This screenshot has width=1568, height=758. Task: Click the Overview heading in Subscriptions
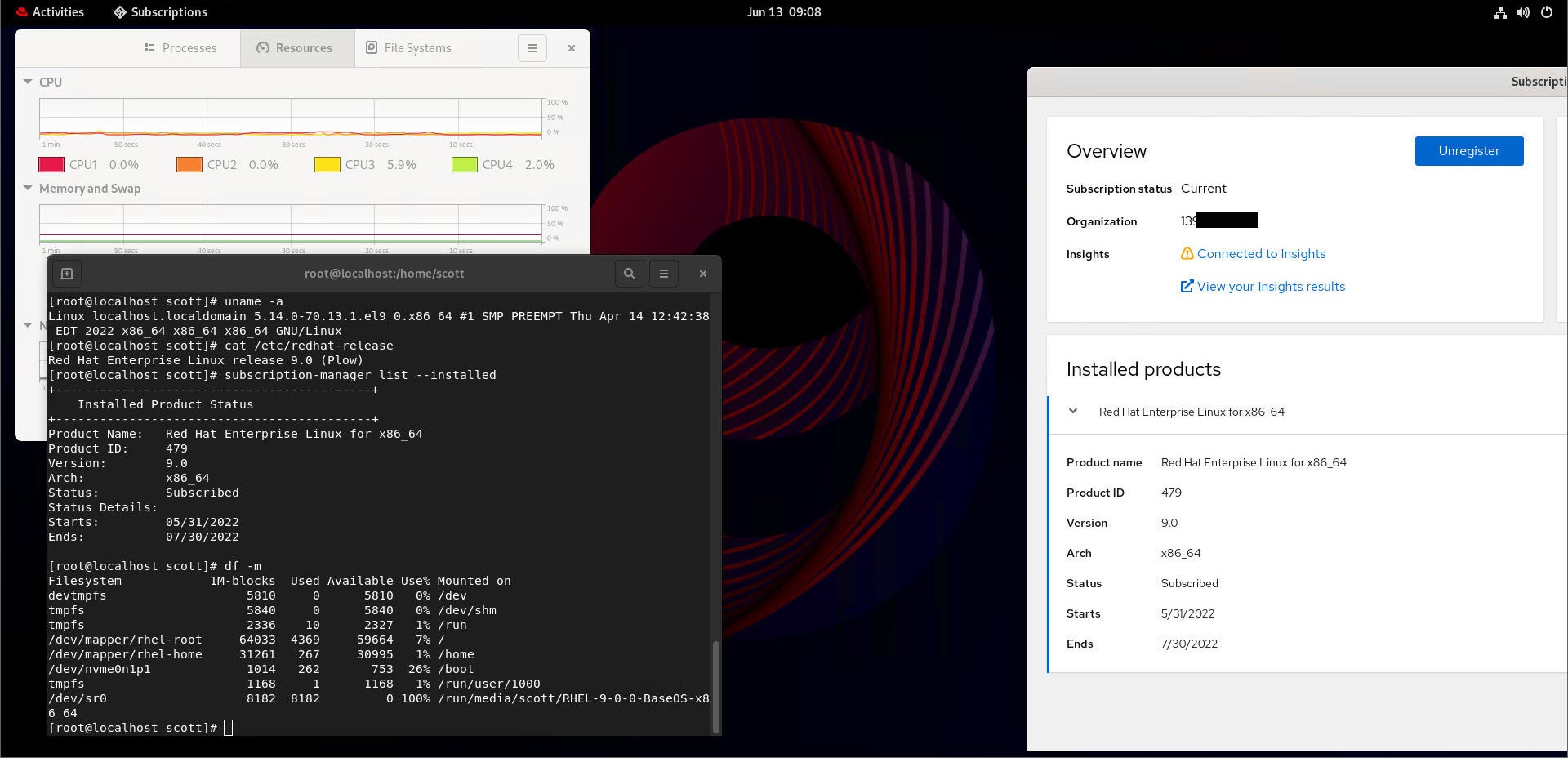tap(1107, 151)
